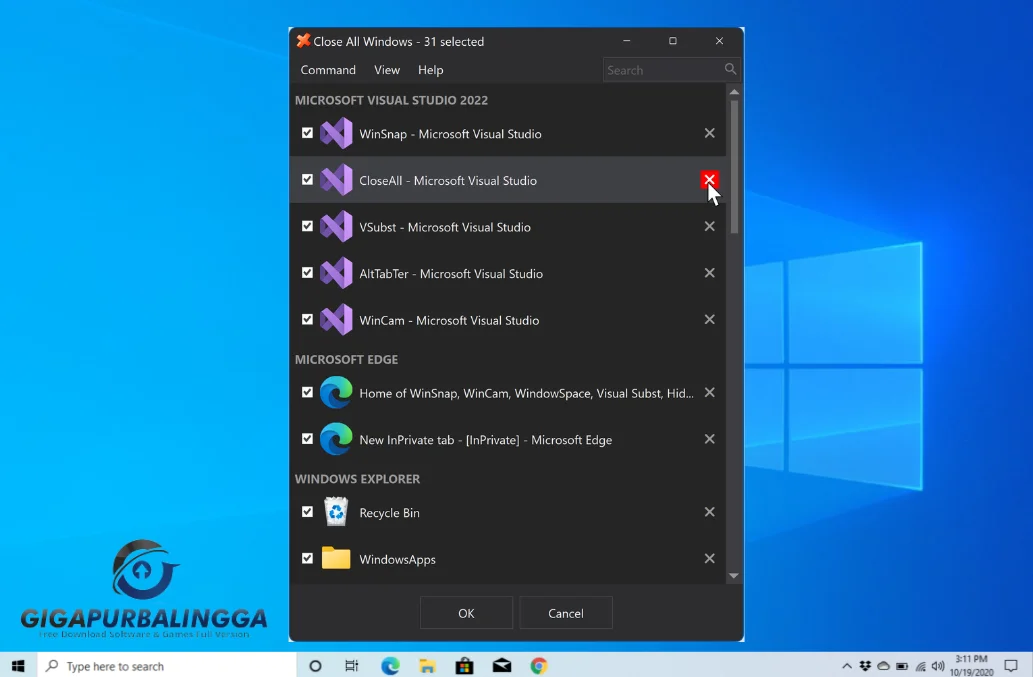Open Microsoft Store from taskbar

(x=464, y=666)
